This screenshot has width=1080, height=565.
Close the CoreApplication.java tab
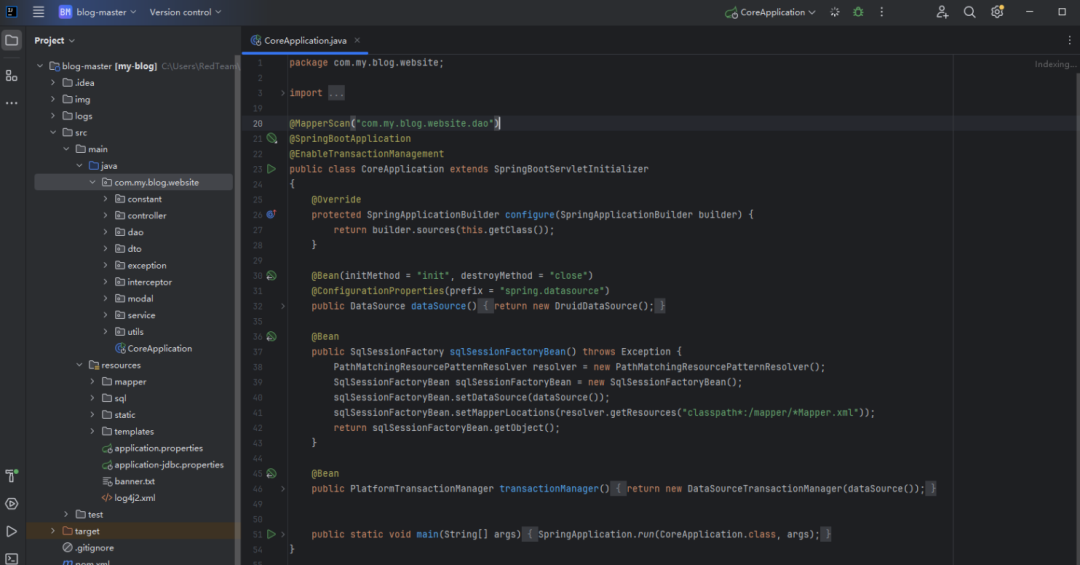357,40
